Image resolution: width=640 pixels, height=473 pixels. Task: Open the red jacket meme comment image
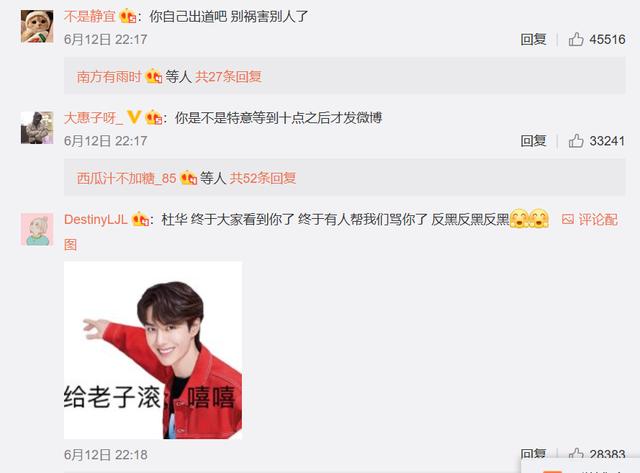pos(153,351)
